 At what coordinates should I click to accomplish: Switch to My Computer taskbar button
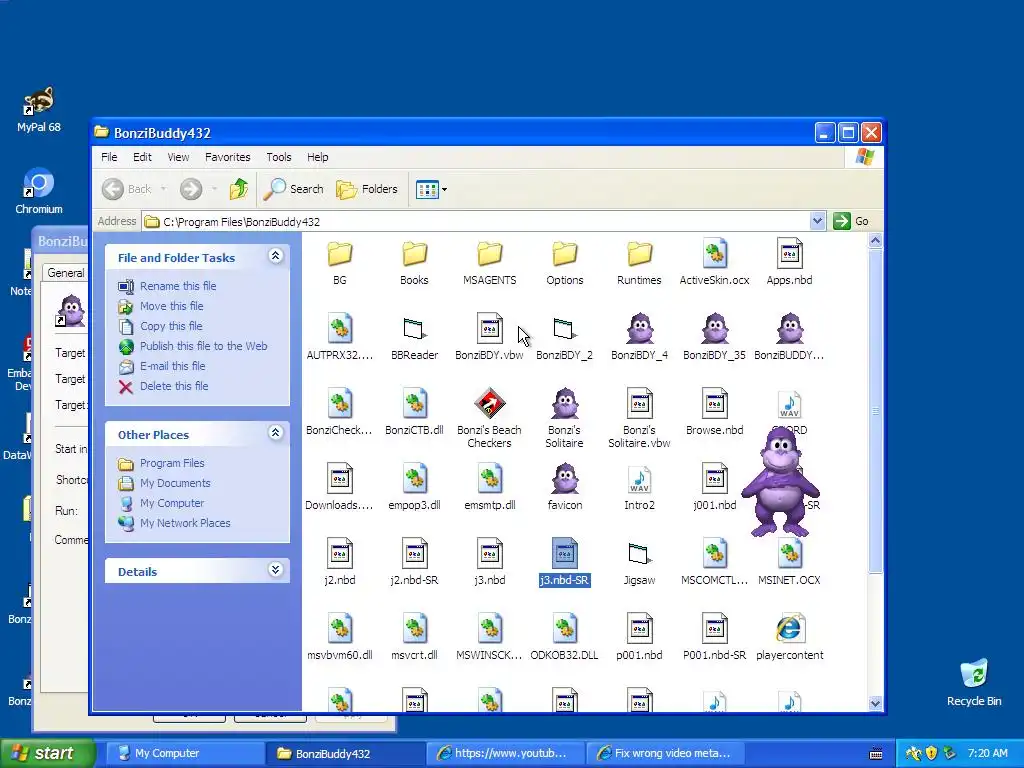[x=185, y=753]
